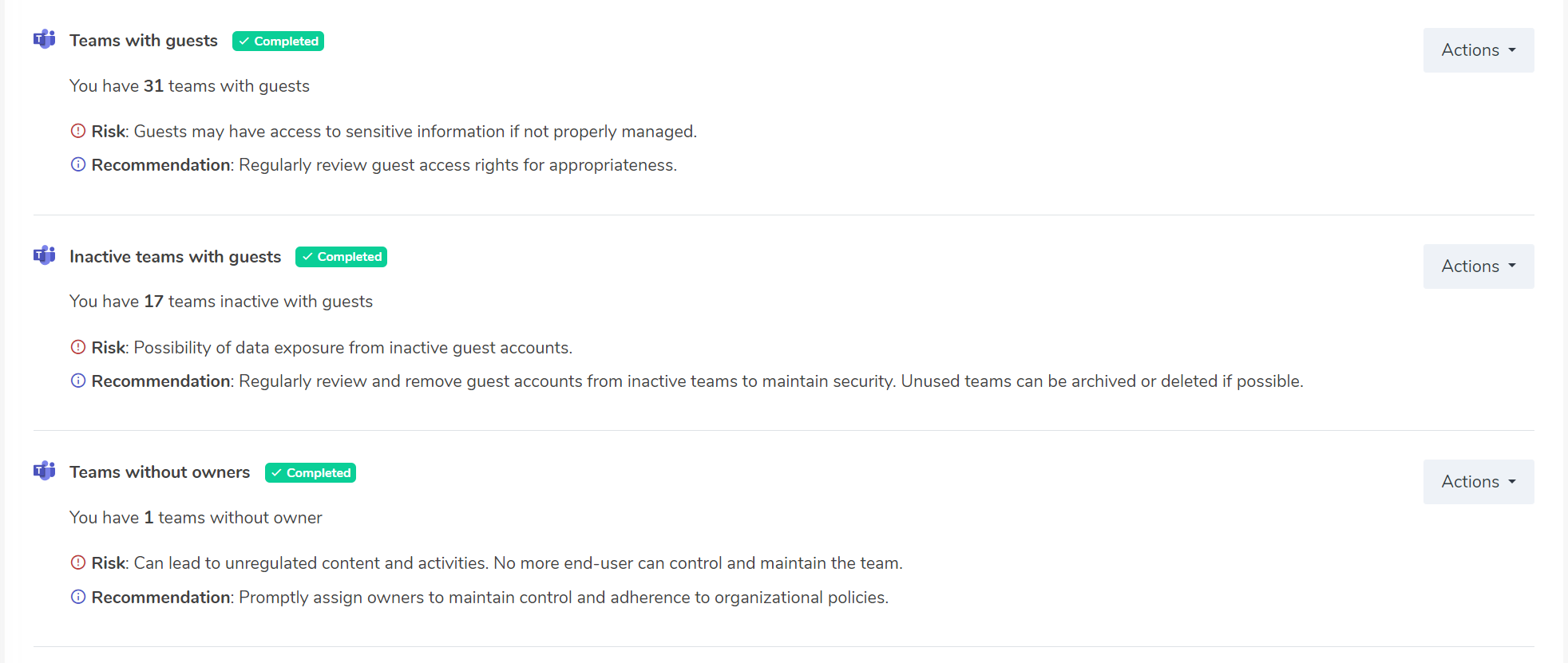Click red risk icon about unregulated content

[78, 562]
